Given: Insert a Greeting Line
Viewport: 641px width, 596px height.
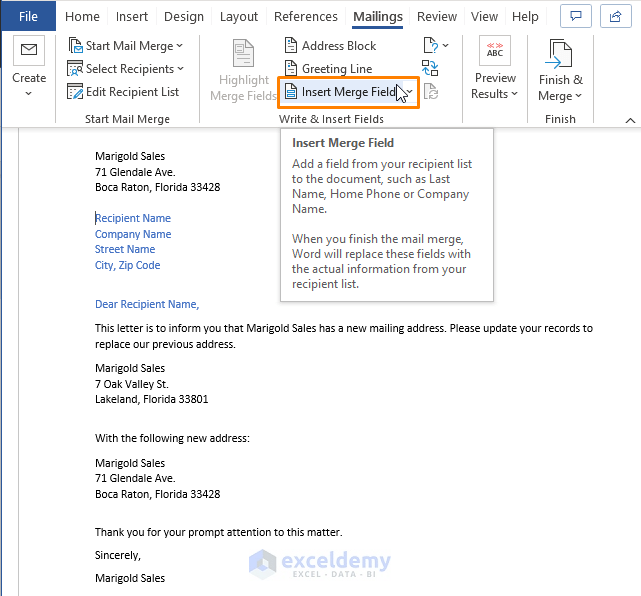Looking at the screenshot, I should (x=328, y=69).
